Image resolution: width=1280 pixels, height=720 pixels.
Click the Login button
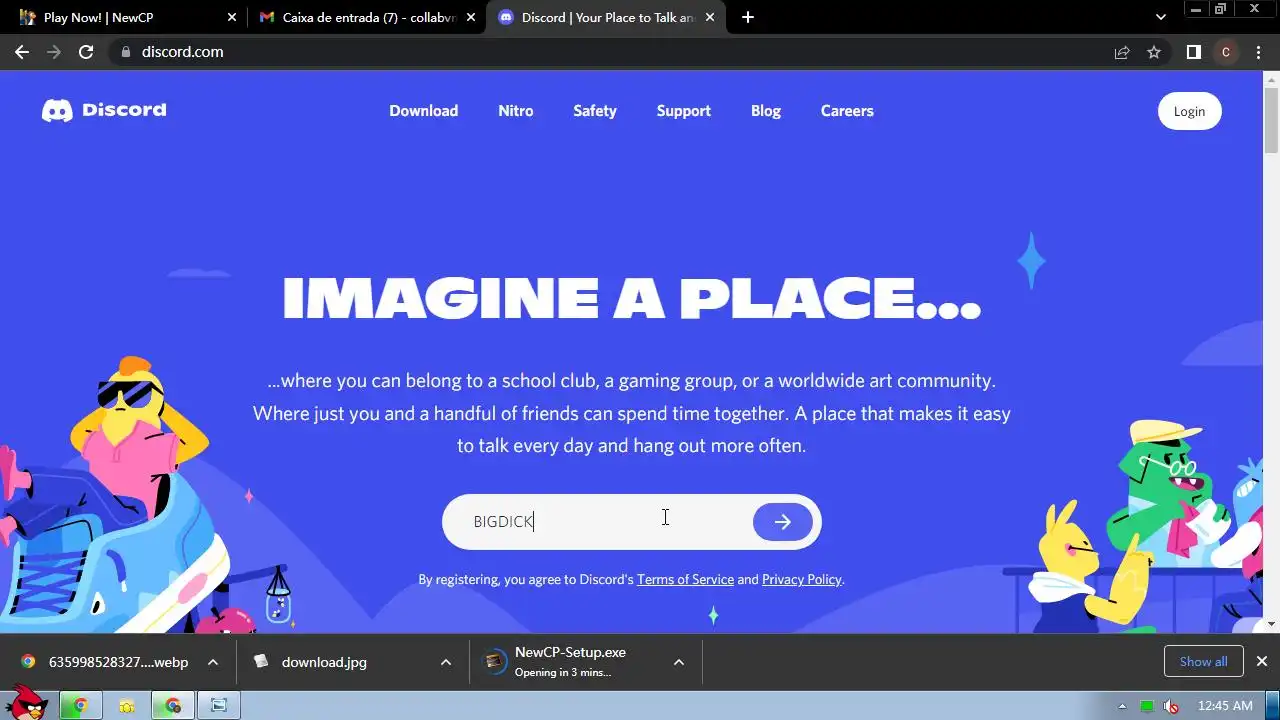pyautogui.click(x=1190, y=111)
